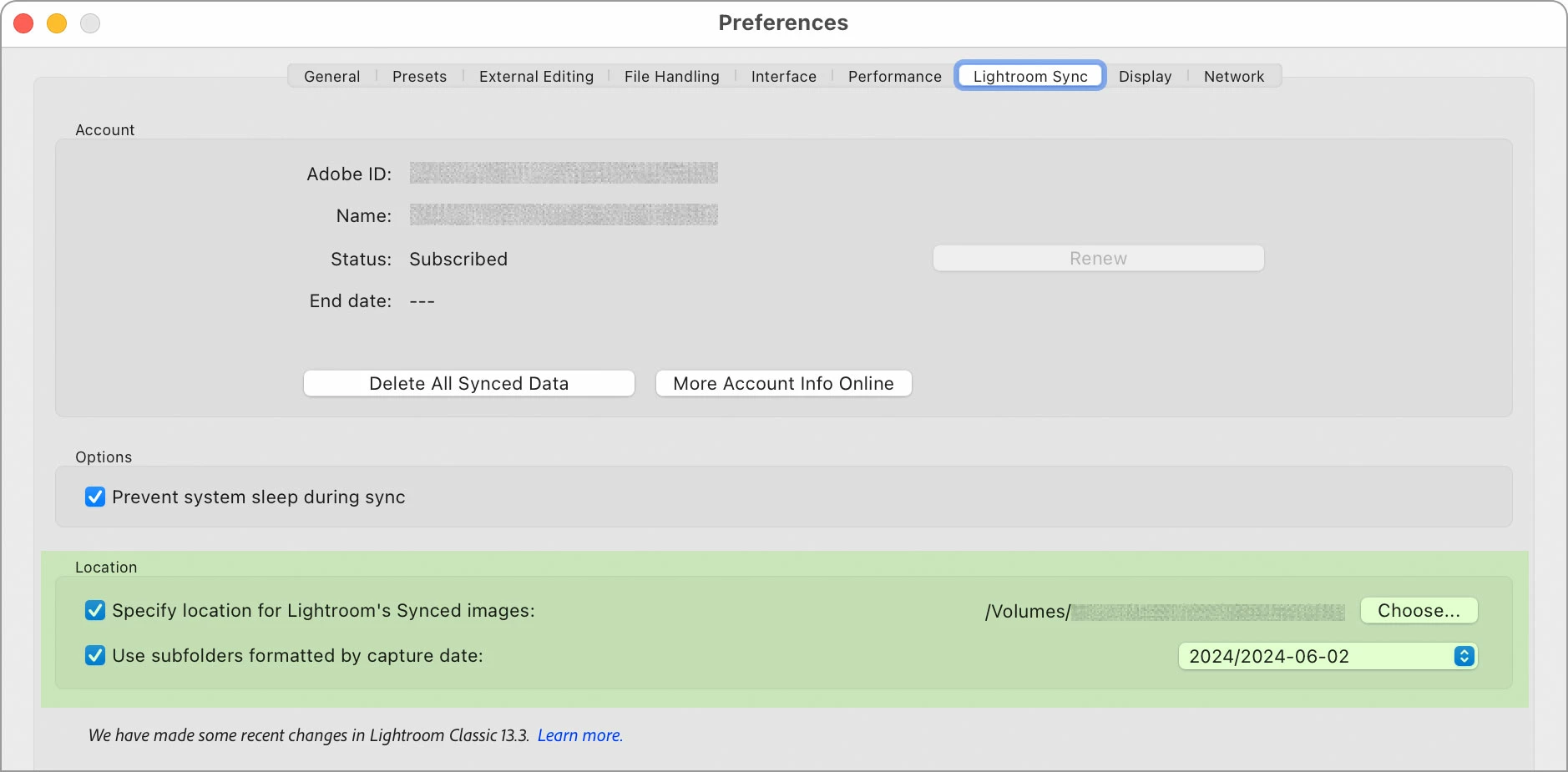Open the capture date format dropdown
This screenshot has width=1568, height=772.
(x=1328, y=656)
